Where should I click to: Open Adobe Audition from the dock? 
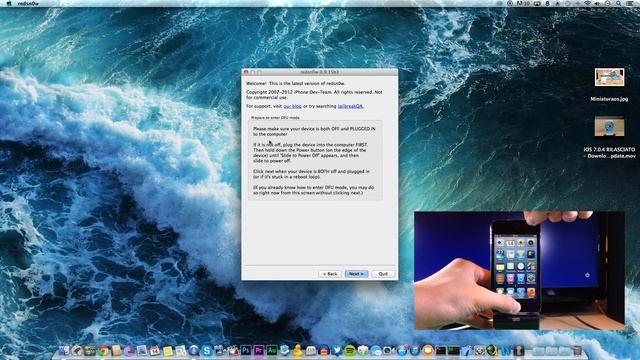point(272,351)
